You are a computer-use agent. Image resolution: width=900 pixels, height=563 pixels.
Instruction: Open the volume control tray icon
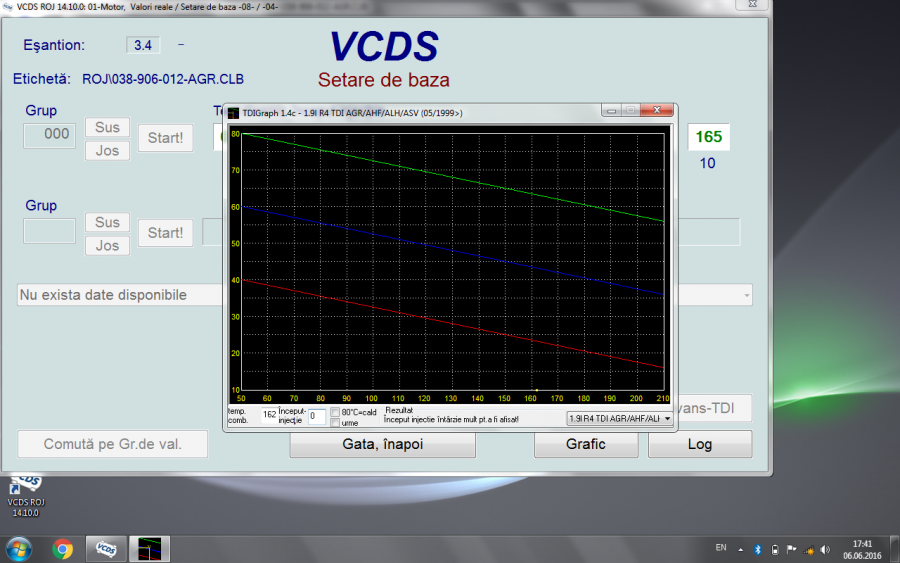pyautogui.click(x=824, y=549)
